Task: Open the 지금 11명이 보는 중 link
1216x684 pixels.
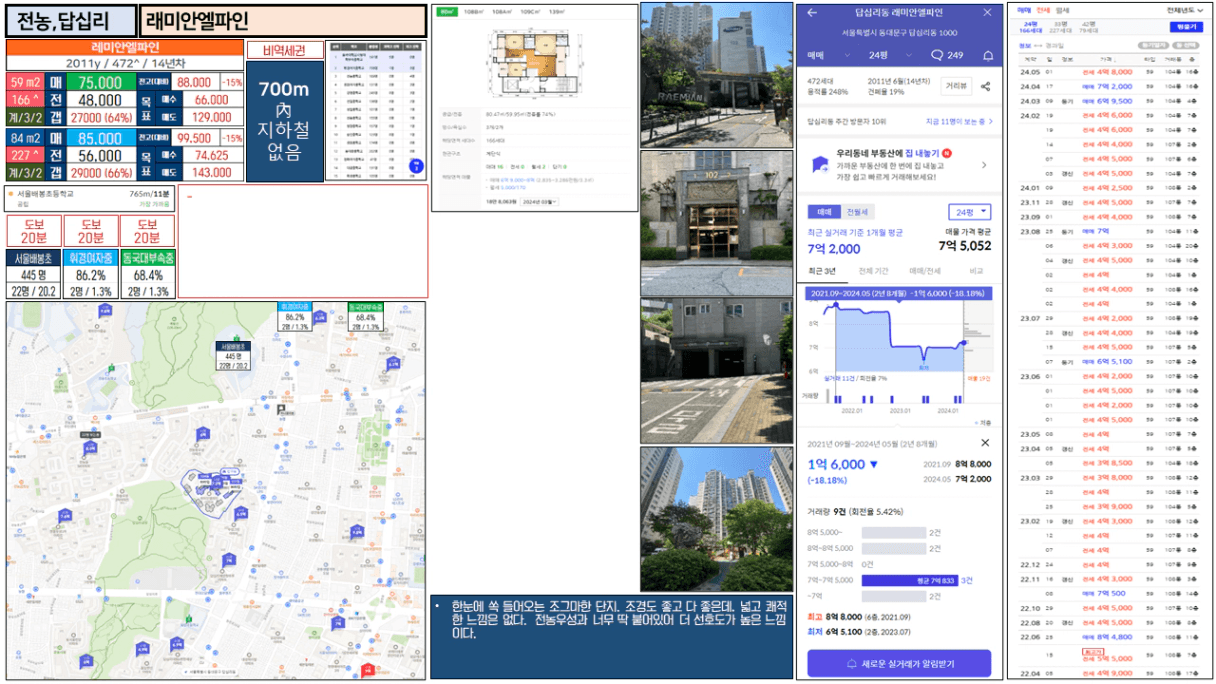Action: coord(959,121)
